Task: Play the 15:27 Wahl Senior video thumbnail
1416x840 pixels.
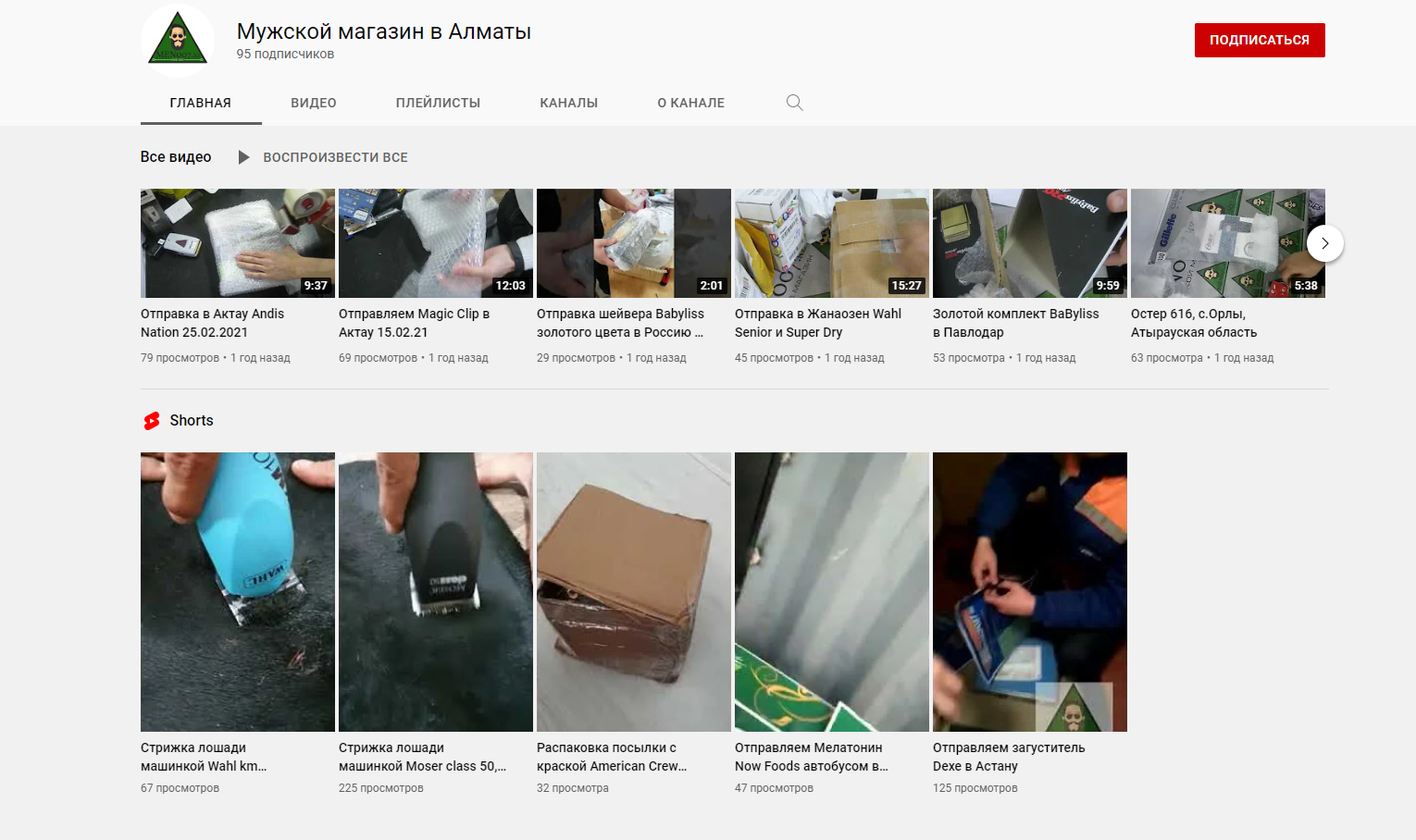Action: tap(832, 243)
